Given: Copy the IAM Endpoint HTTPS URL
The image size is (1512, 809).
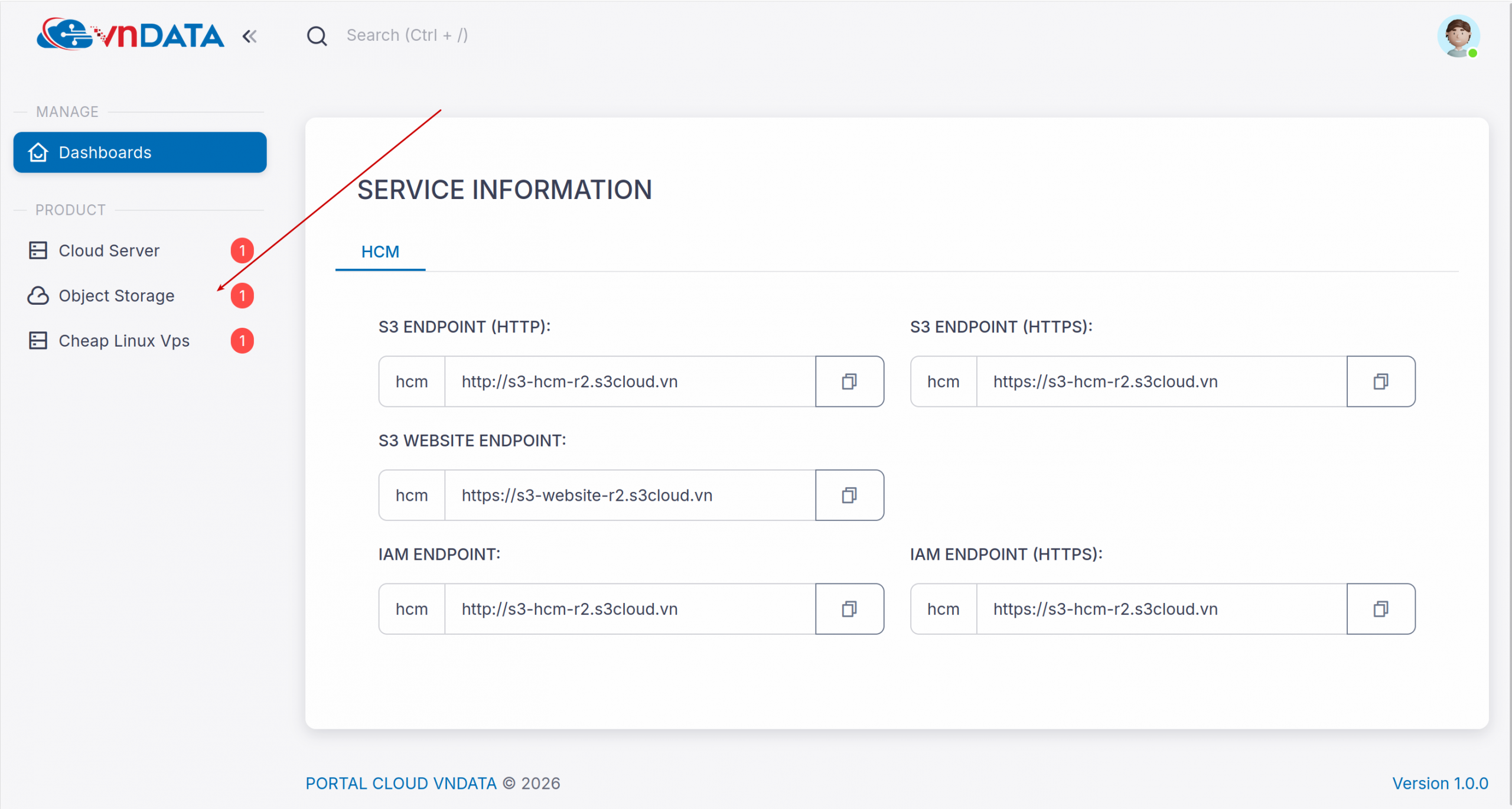Looking at the screenshot, I should pos(1381,609).
